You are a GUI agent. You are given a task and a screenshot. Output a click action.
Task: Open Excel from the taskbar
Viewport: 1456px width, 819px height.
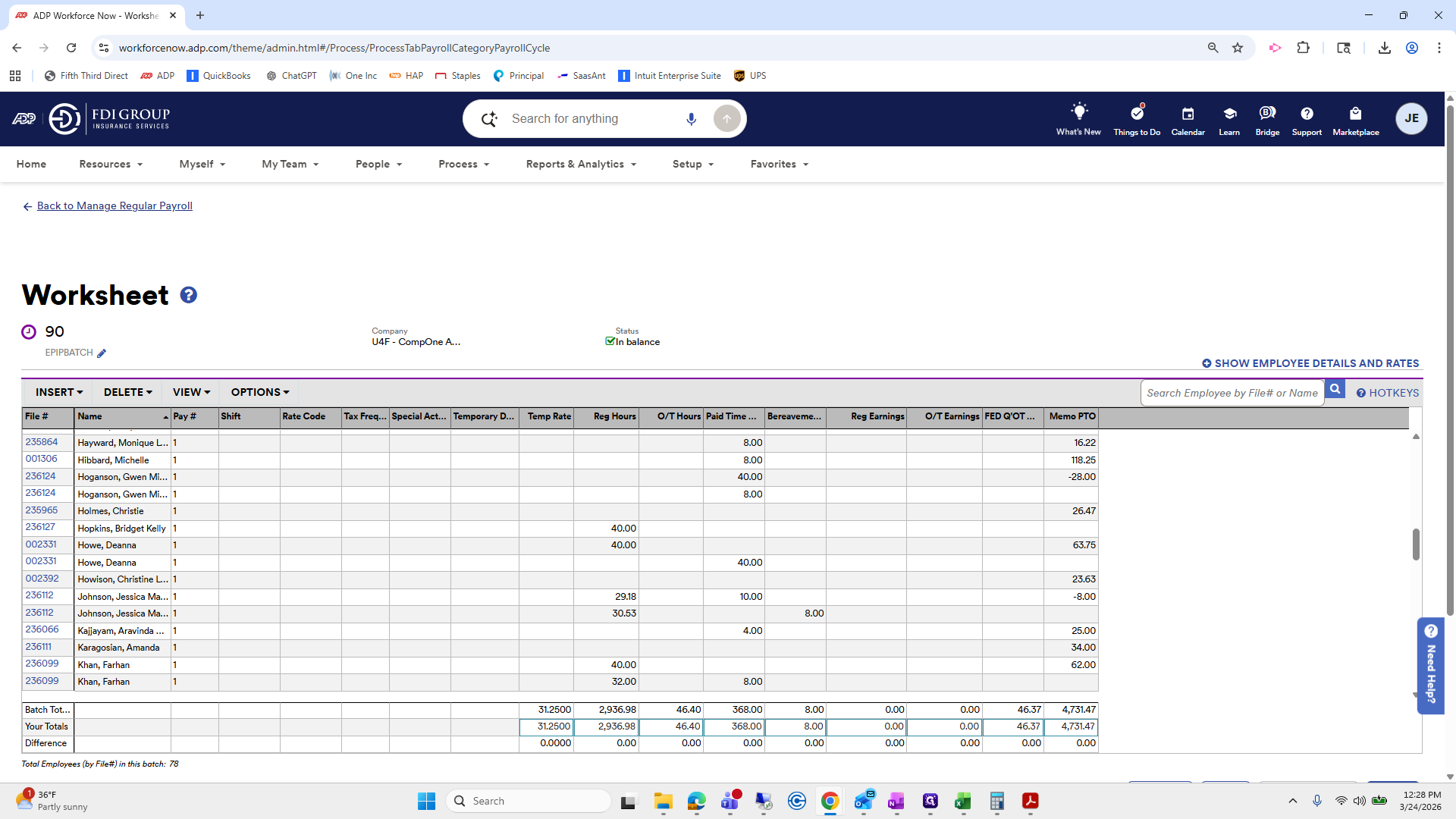click(x=963, y=802)
